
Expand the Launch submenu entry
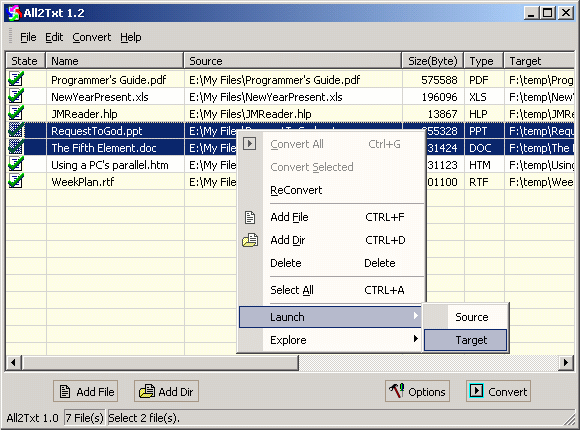pyautogui.click(x=330, y=317)
